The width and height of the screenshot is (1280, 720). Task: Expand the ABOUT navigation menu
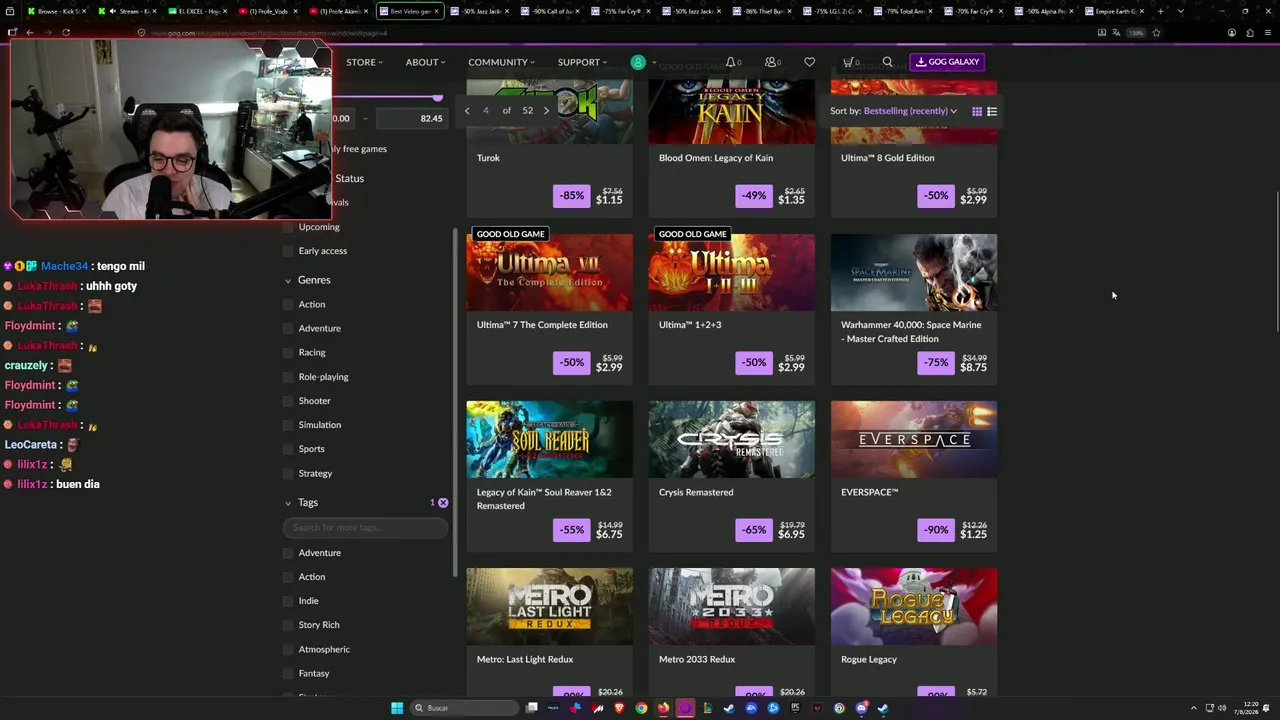[x=425, y=62]
